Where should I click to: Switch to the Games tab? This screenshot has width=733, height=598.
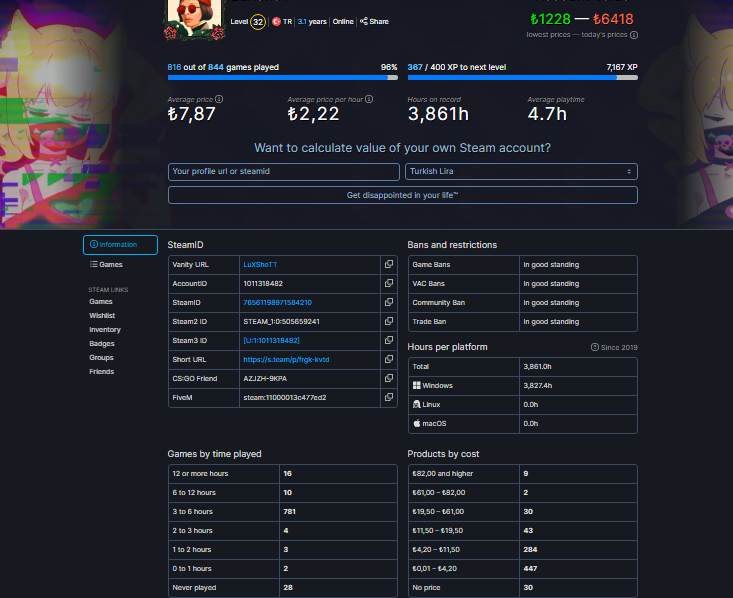click(x=106, y=264)
